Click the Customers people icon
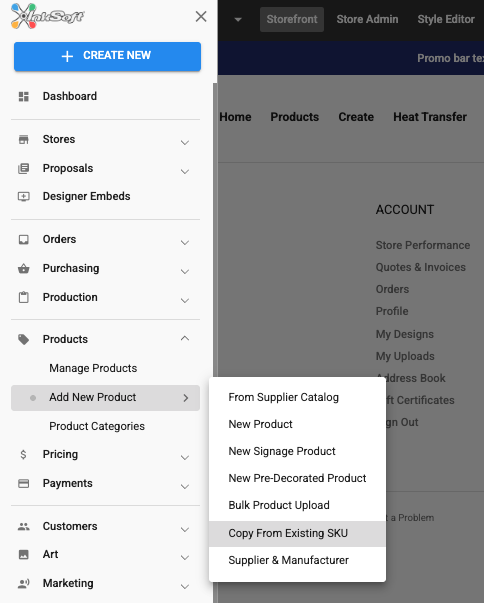The width and height of the screenshot is (484, 603). [x=24, y=526]
